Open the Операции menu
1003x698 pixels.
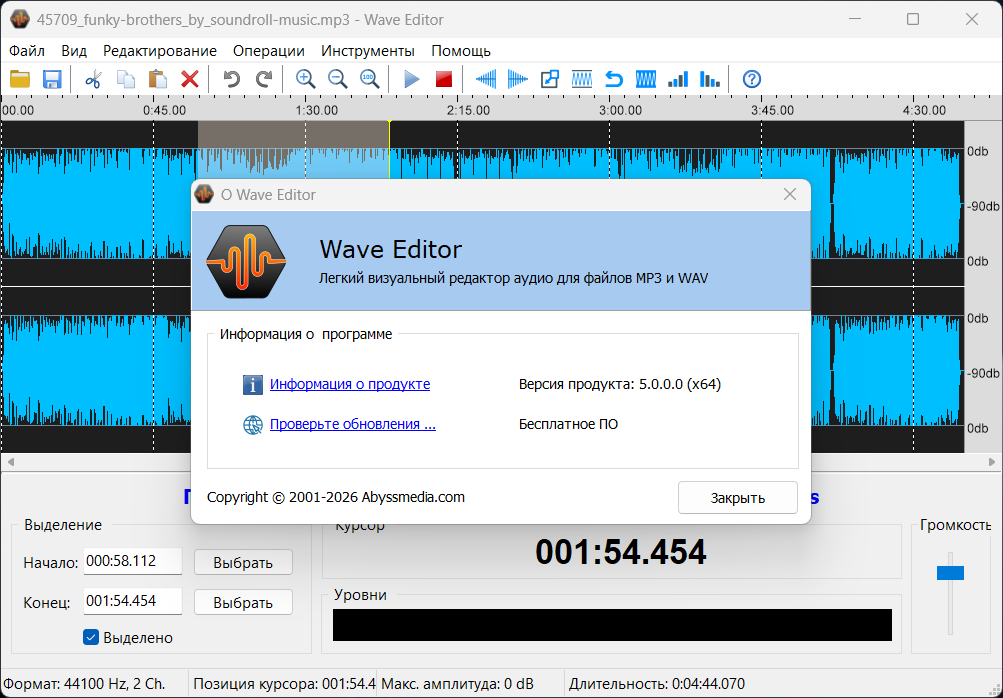(269, 51)
